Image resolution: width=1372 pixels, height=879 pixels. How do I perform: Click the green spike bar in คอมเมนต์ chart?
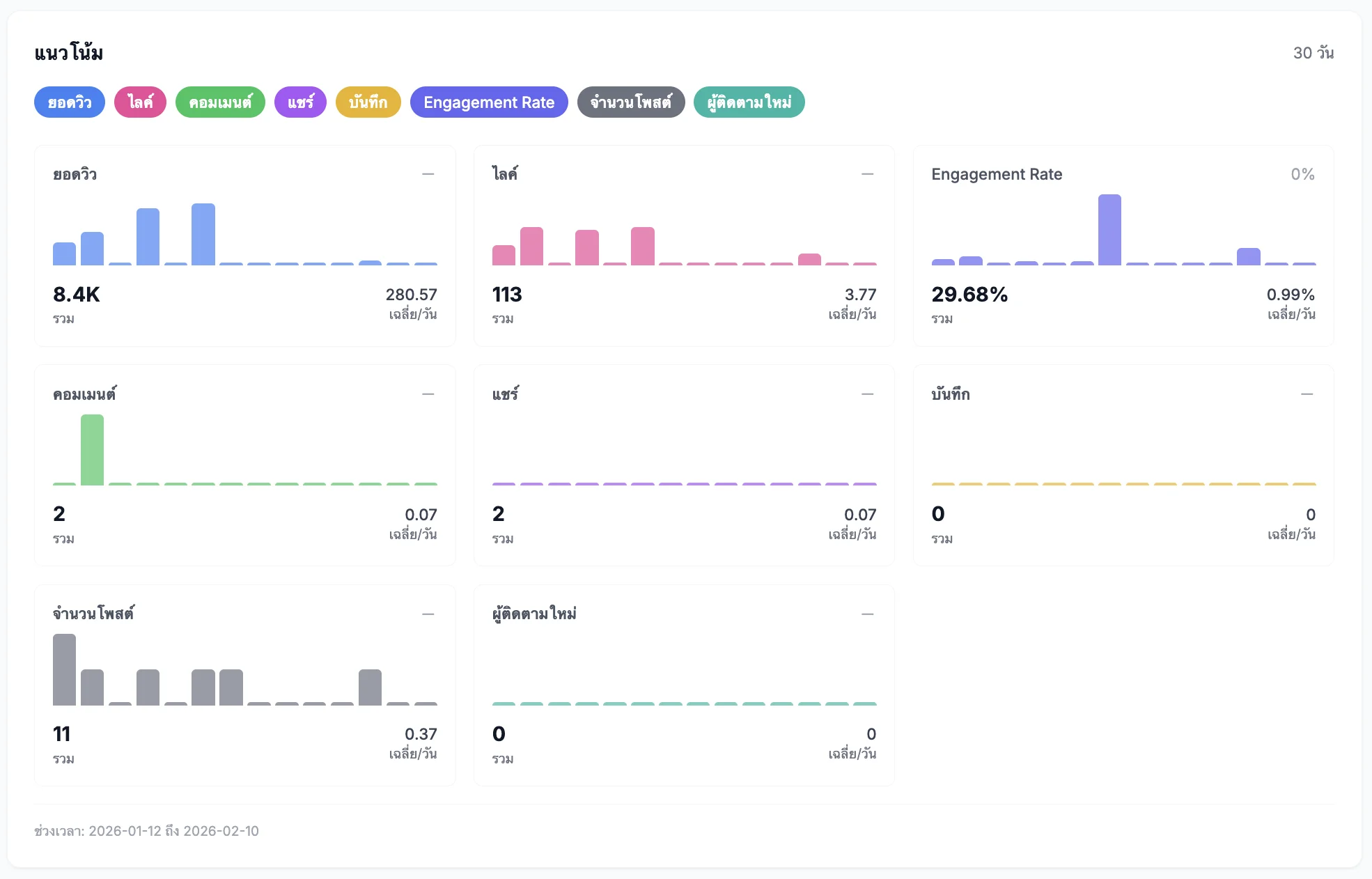coord(92,449)
